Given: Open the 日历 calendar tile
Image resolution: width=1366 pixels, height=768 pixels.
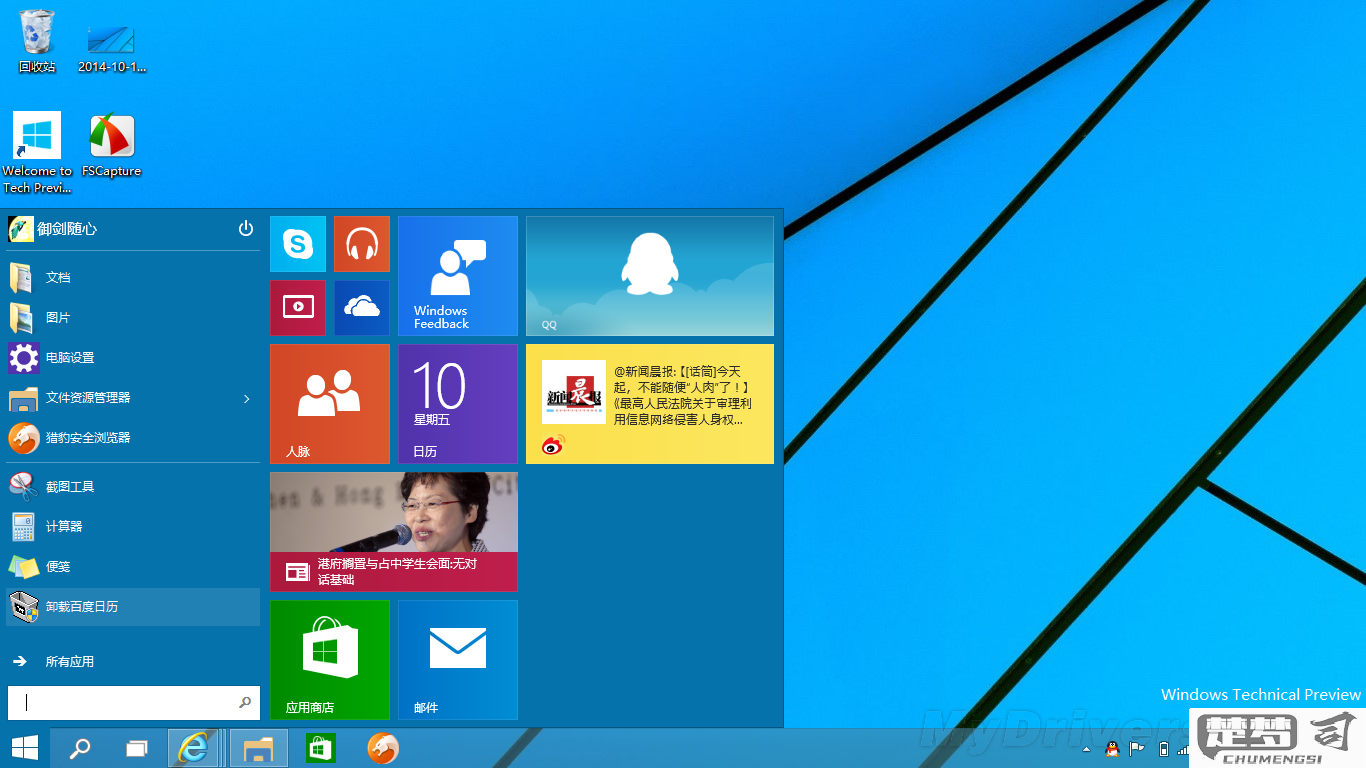Looking at the screenshot, I should pyautogui.click(x=458, y=404).
